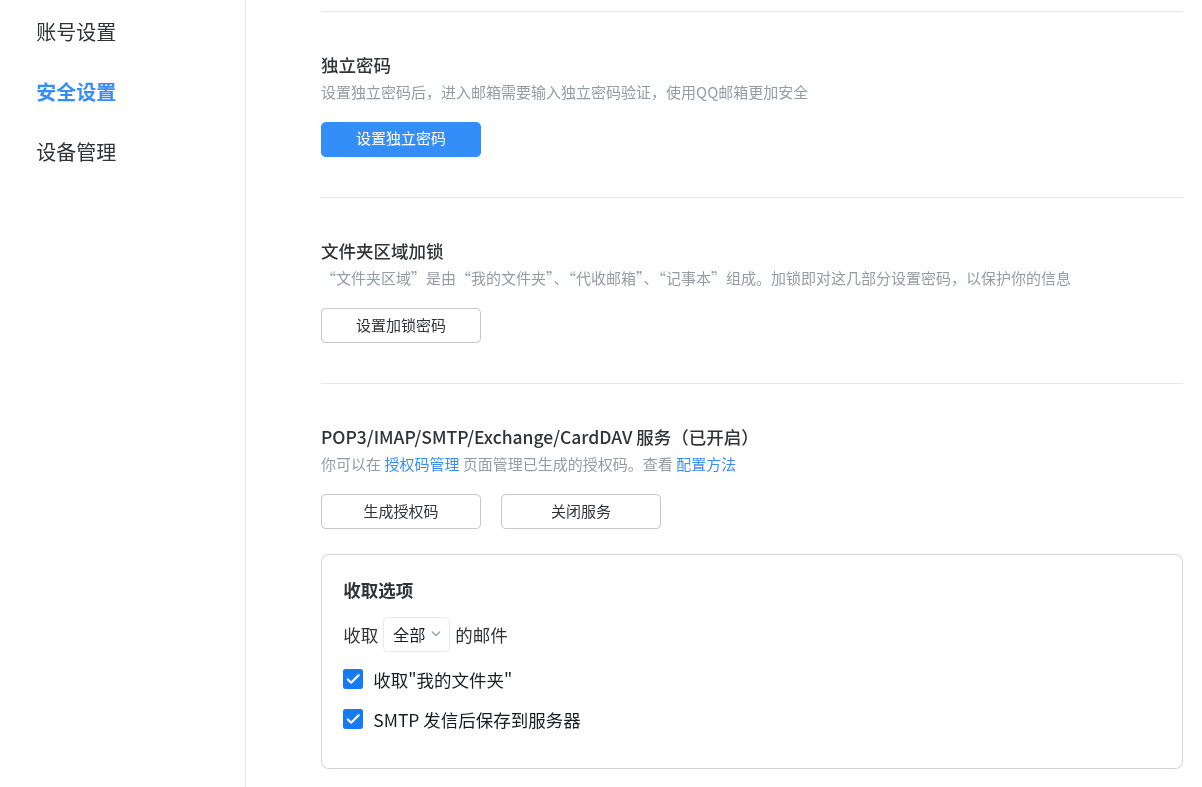Click the 关闭服务 button
1202x787 pixels.
[581, 511]
